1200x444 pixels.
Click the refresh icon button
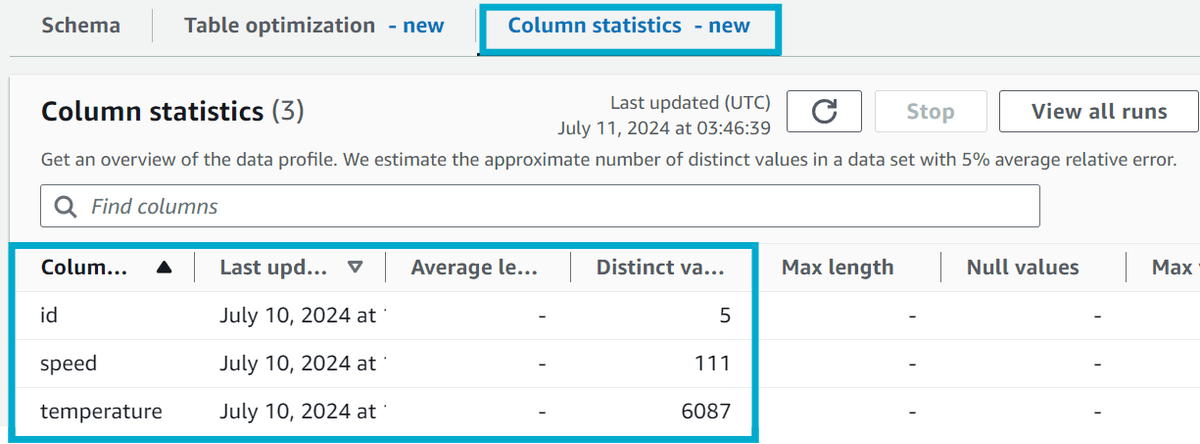coord(823,112)
